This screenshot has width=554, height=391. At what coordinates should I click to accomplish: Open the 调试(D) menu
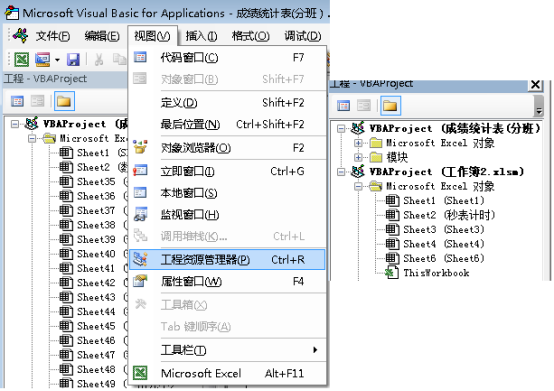pos(303,36)
